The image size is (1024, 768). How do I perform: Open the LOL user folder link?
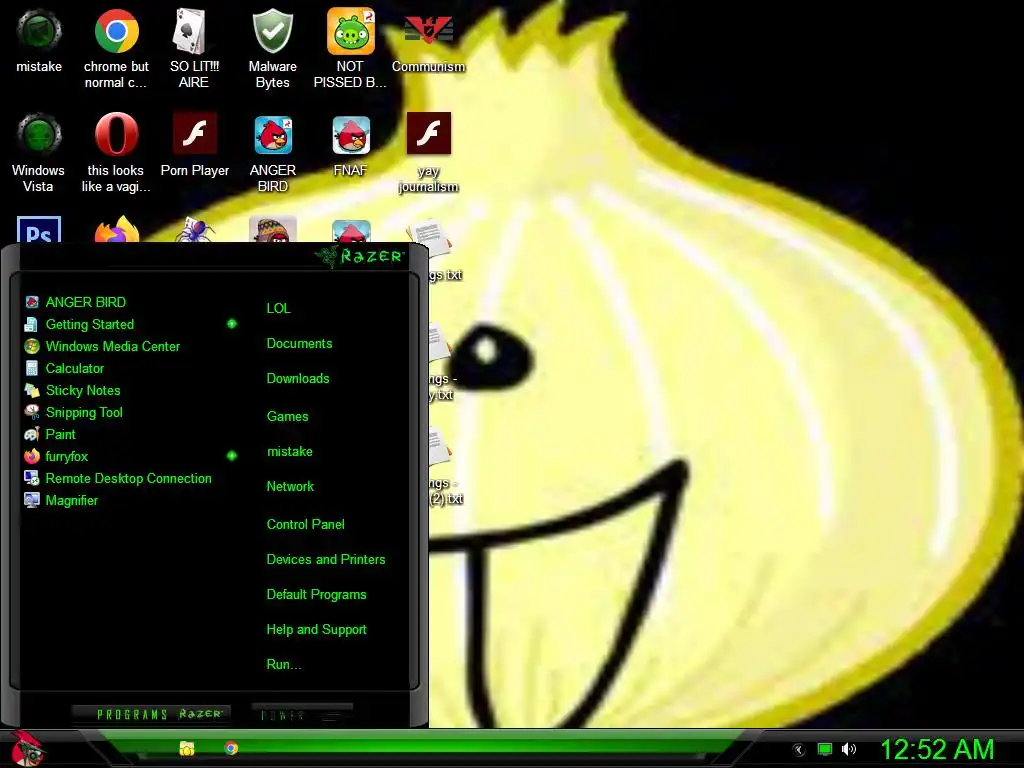point(278,308)
